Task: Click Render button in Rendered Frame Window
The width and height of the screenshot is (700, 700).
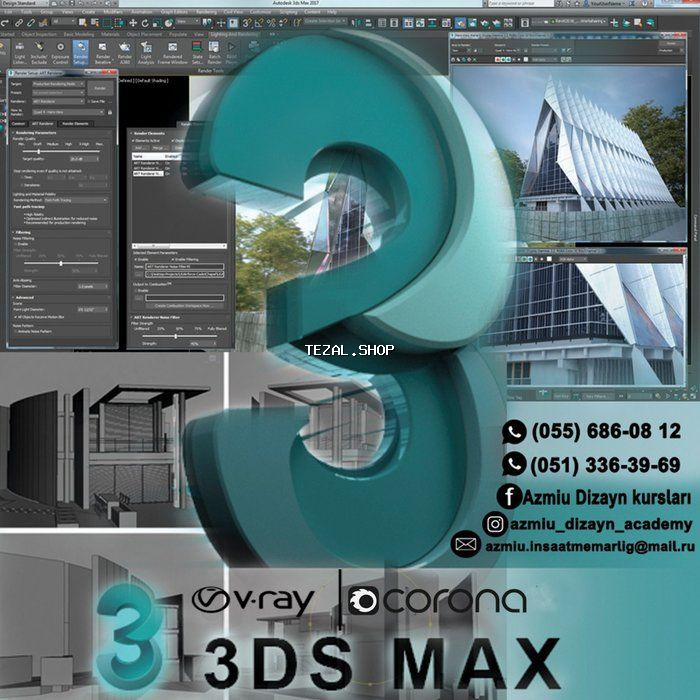Action: tap(671, 43)
